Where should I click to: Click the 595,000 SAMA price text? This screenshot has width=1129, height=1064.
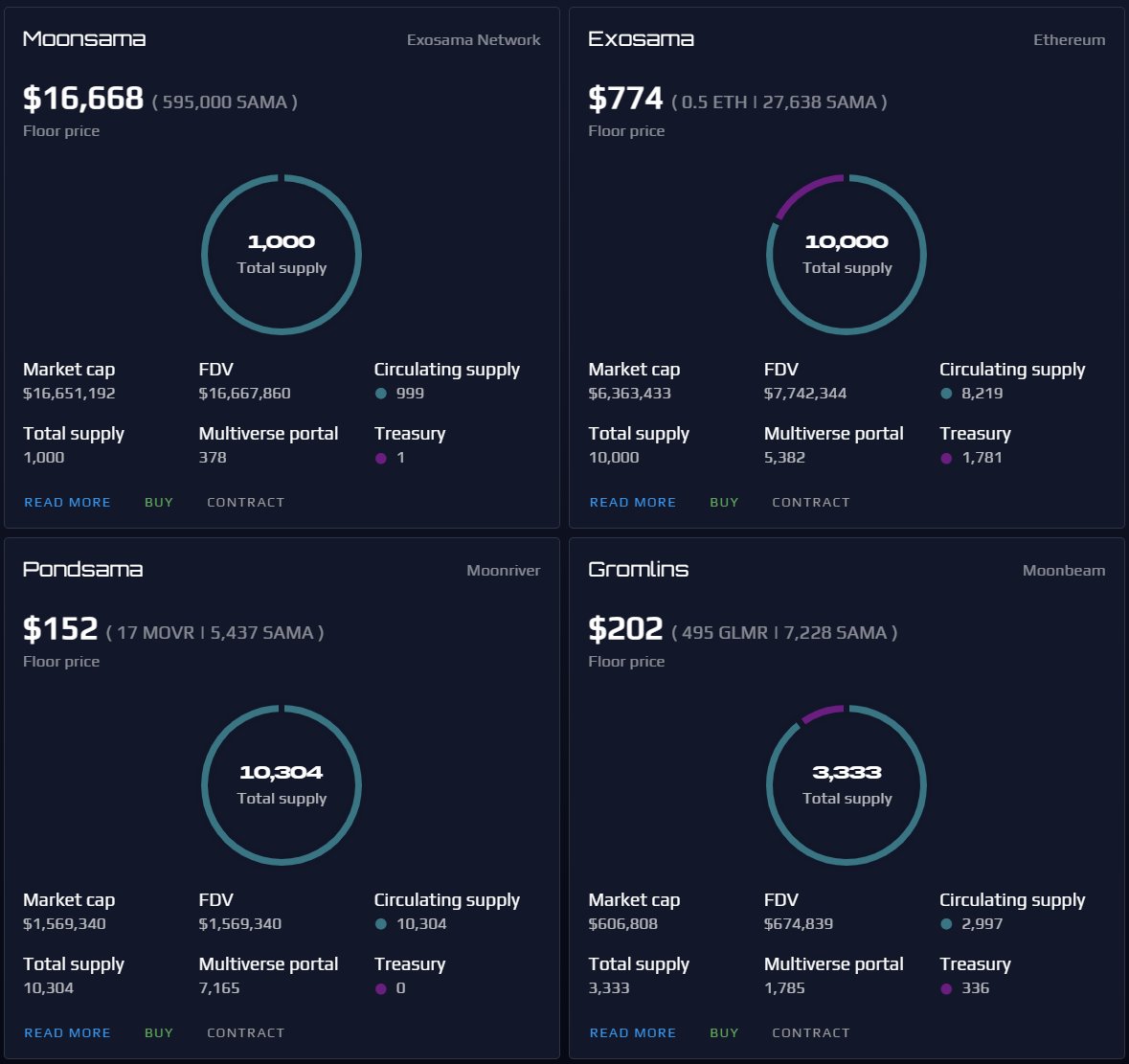click(x=225, y=102)
